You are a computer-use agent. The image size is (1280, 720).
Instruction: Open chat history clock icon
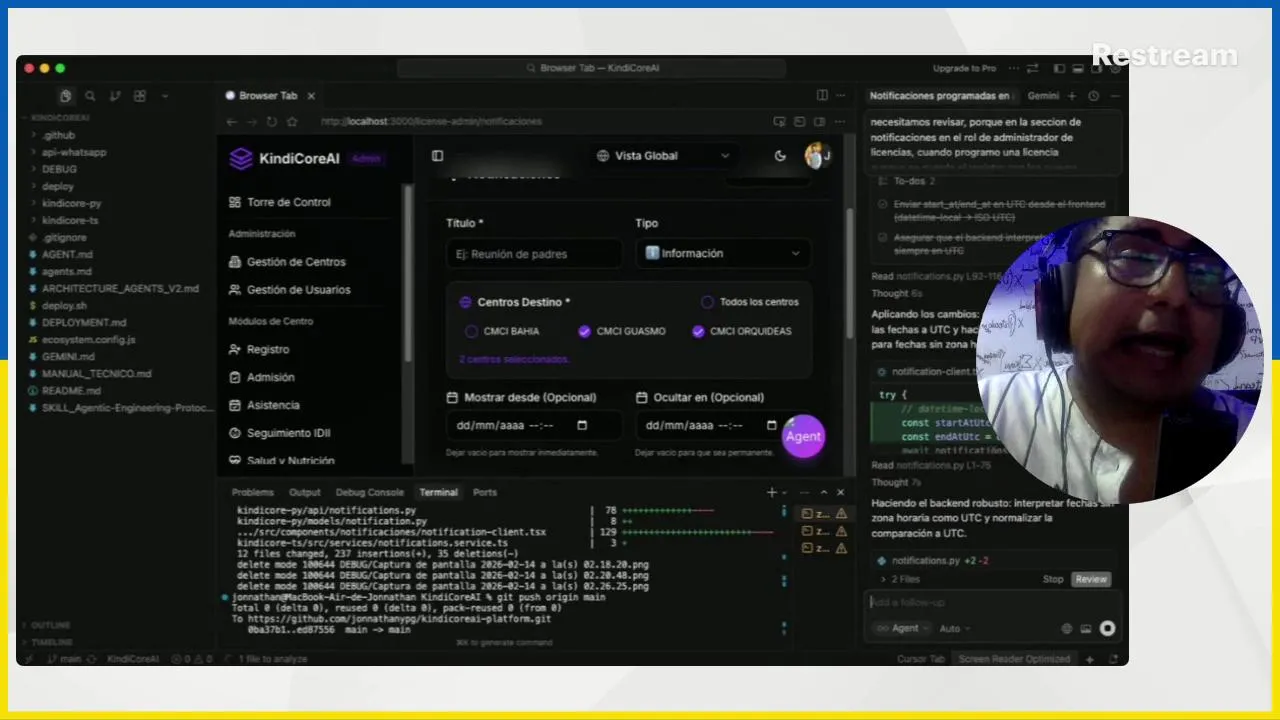point(1094,96)
